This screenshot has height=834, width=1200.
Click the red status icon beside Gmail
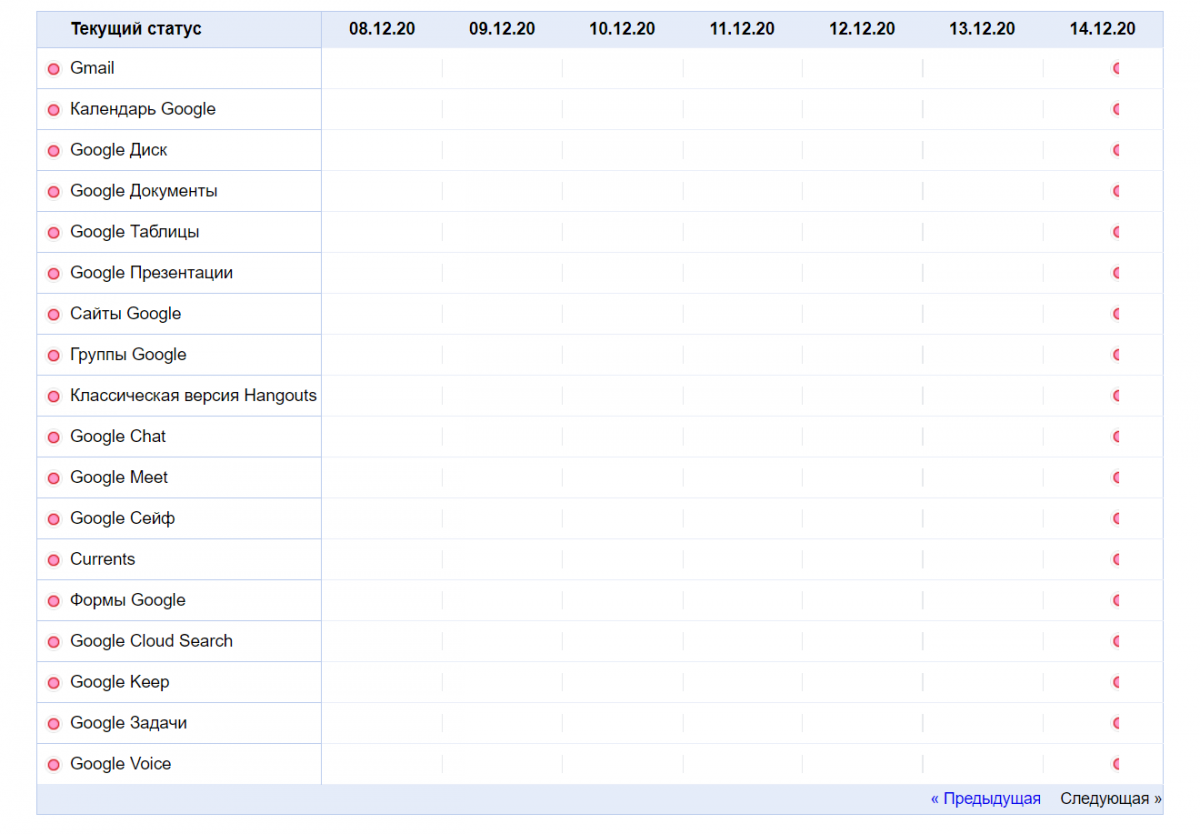54,69
